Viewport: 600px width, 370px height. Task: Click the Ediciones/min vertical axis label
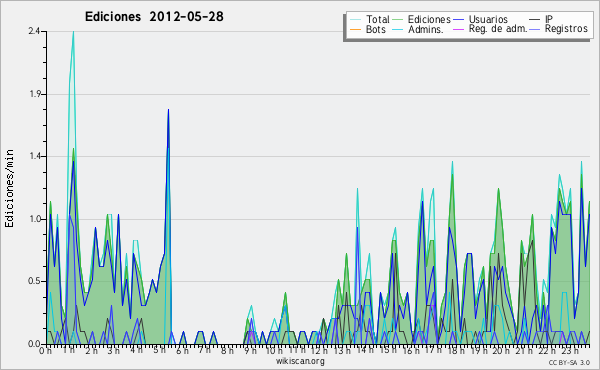(x=9, y=188)
